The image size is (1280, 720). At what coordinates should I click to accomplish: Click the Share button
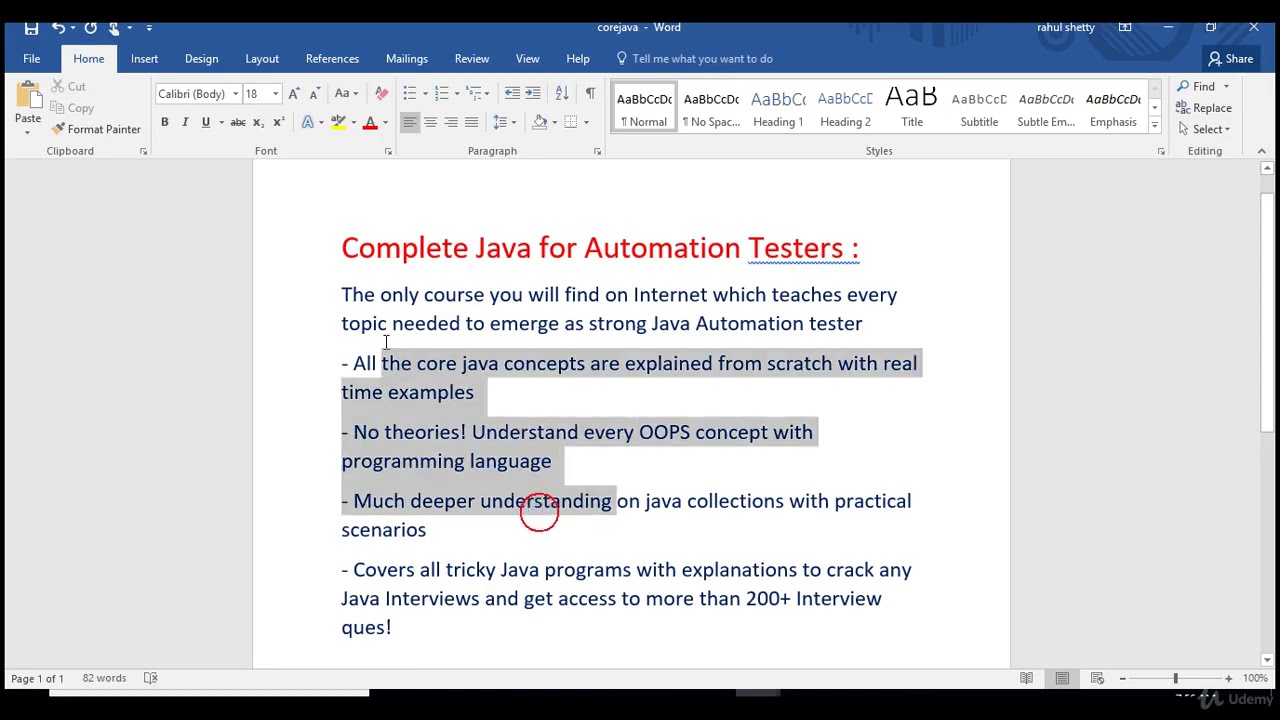point(1231,59)
